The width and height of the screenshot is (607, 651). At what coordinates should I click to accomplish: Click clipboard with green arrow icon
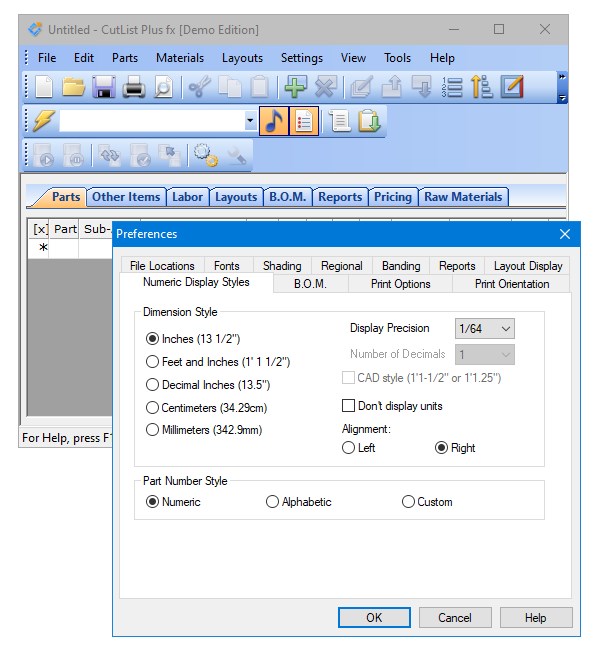pyautogui.click(x=369, y=121)
